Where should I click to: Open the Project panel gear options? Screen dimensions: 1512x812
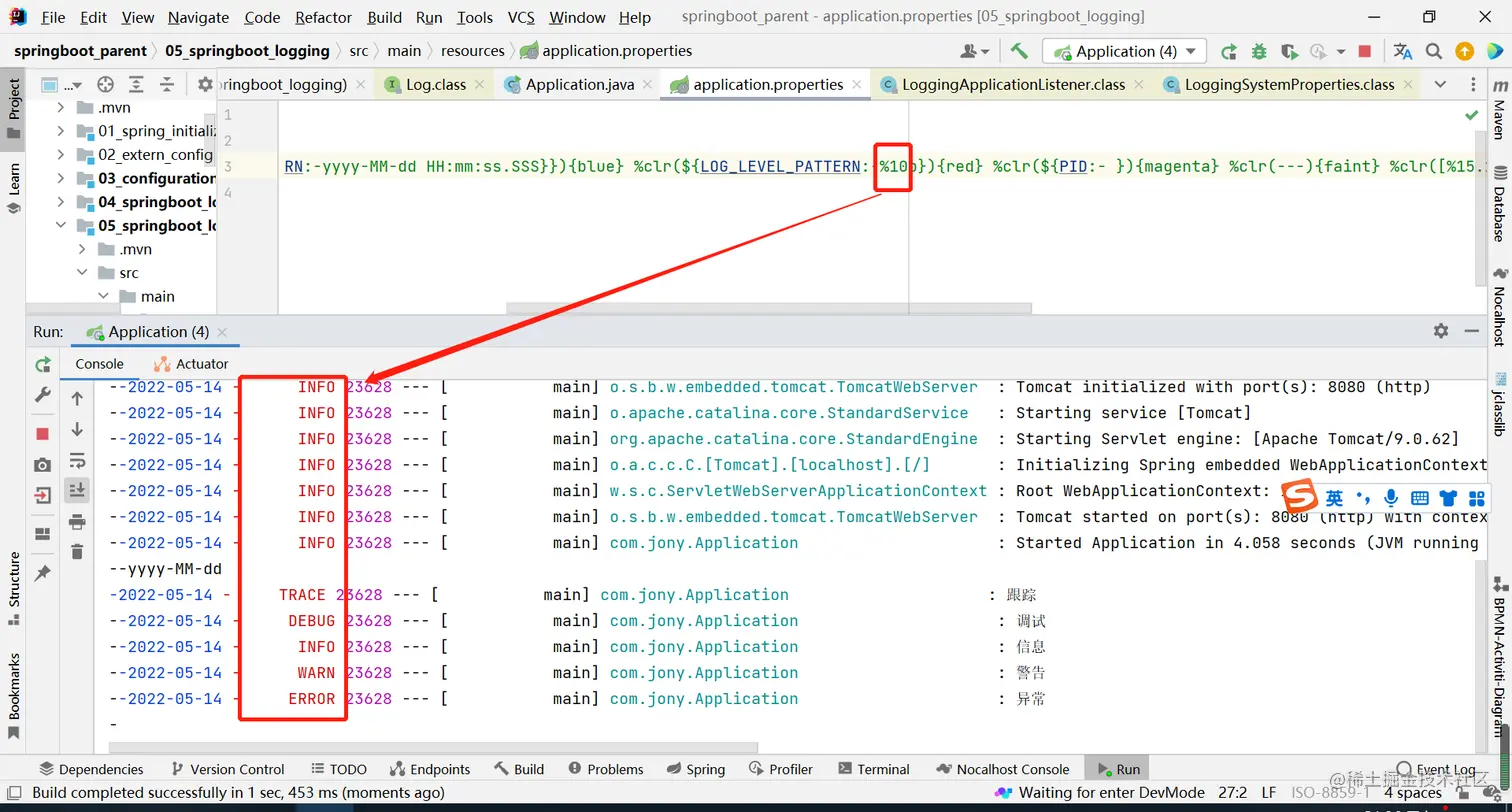coord(205,85)
